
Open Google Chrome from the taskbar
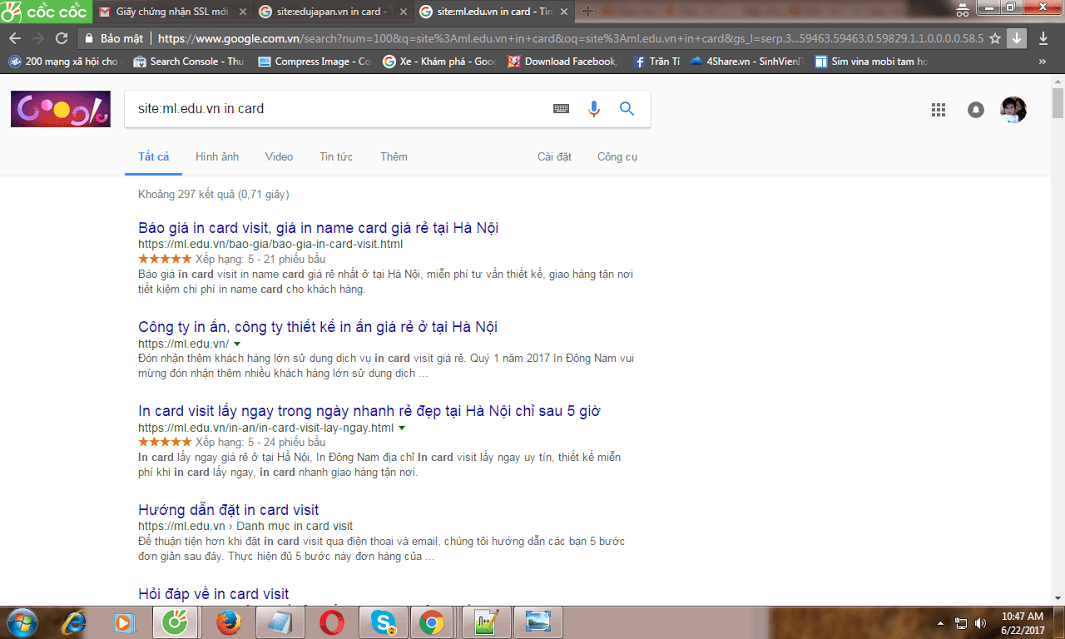431,623
